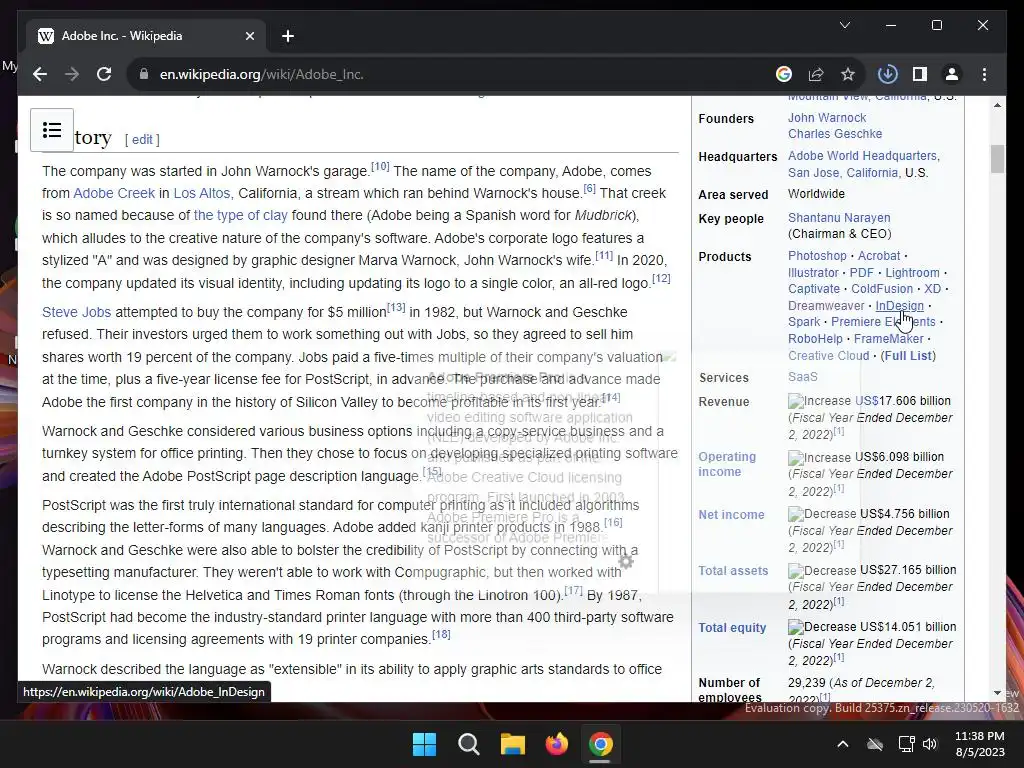Image resolution: width=1024 pixels, height=768 pixels.
Task: Open the Full List link
Action: click(x=908, y=356)
